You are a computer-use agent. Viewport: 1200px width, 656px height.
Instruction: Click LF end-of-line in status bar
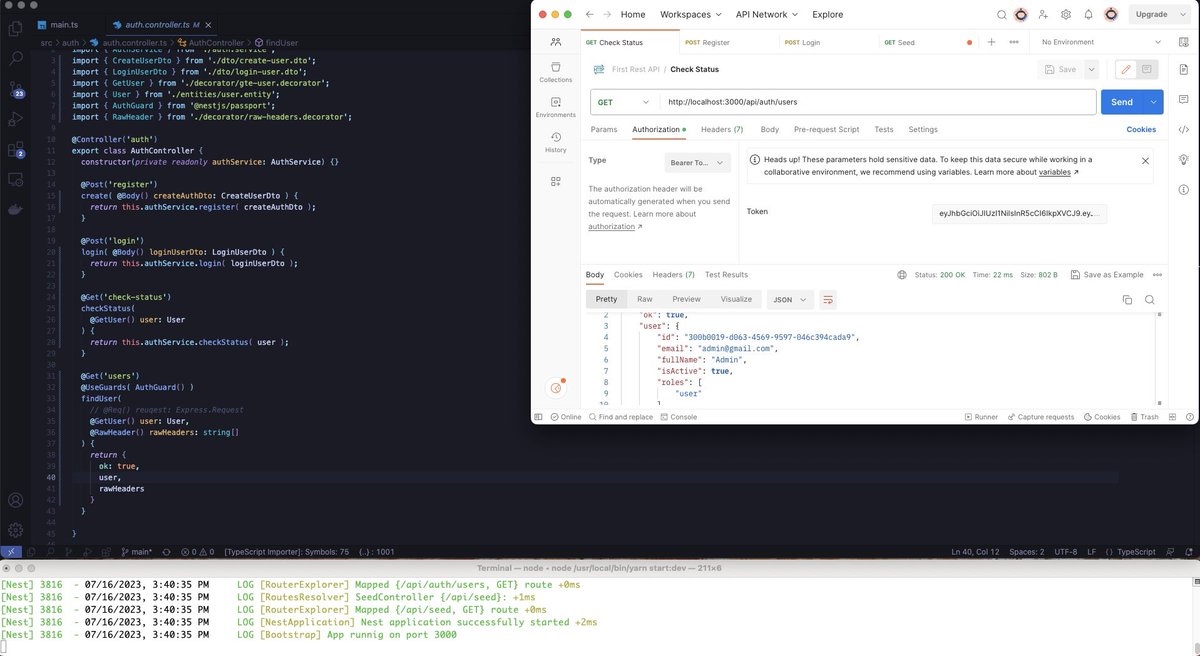click(1091, 551)
